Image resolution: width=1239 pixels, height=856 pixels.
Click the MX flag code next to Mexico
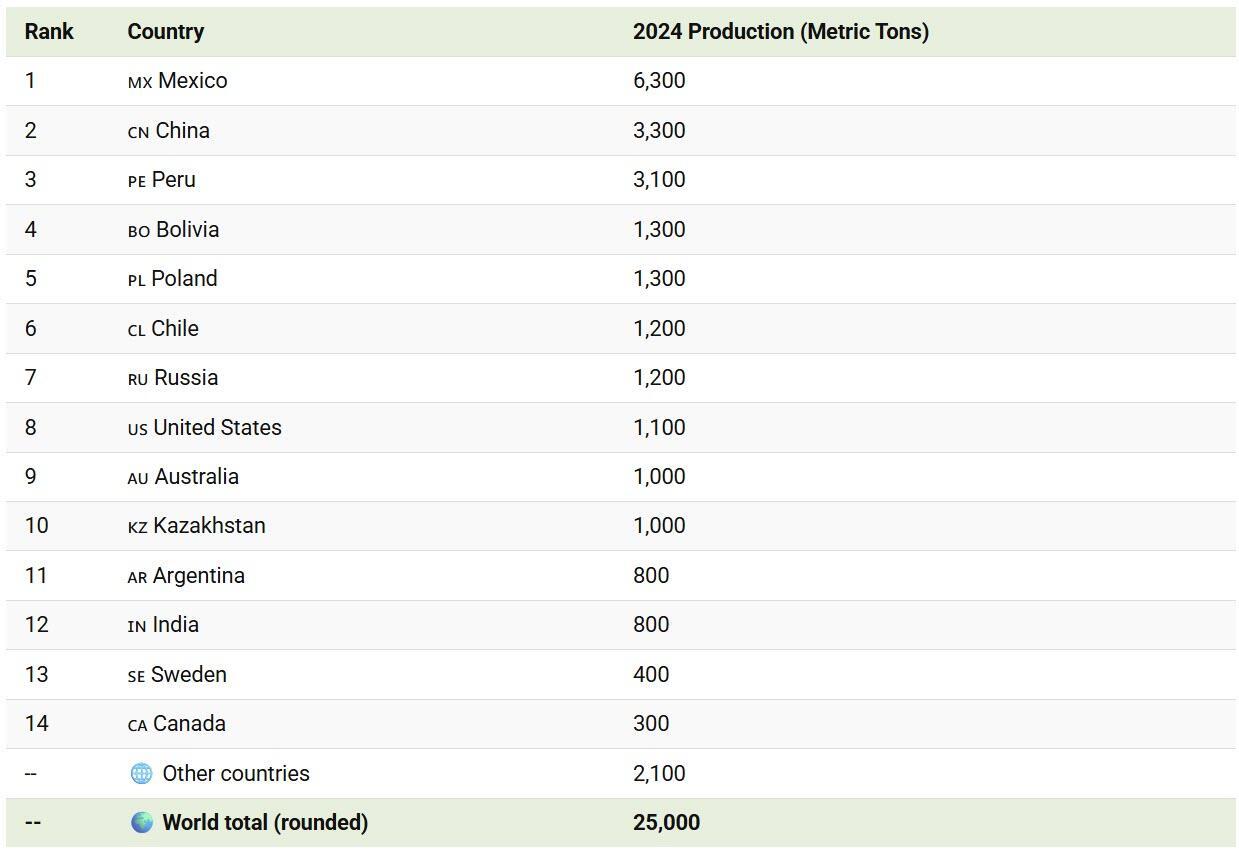coord(139,82)
